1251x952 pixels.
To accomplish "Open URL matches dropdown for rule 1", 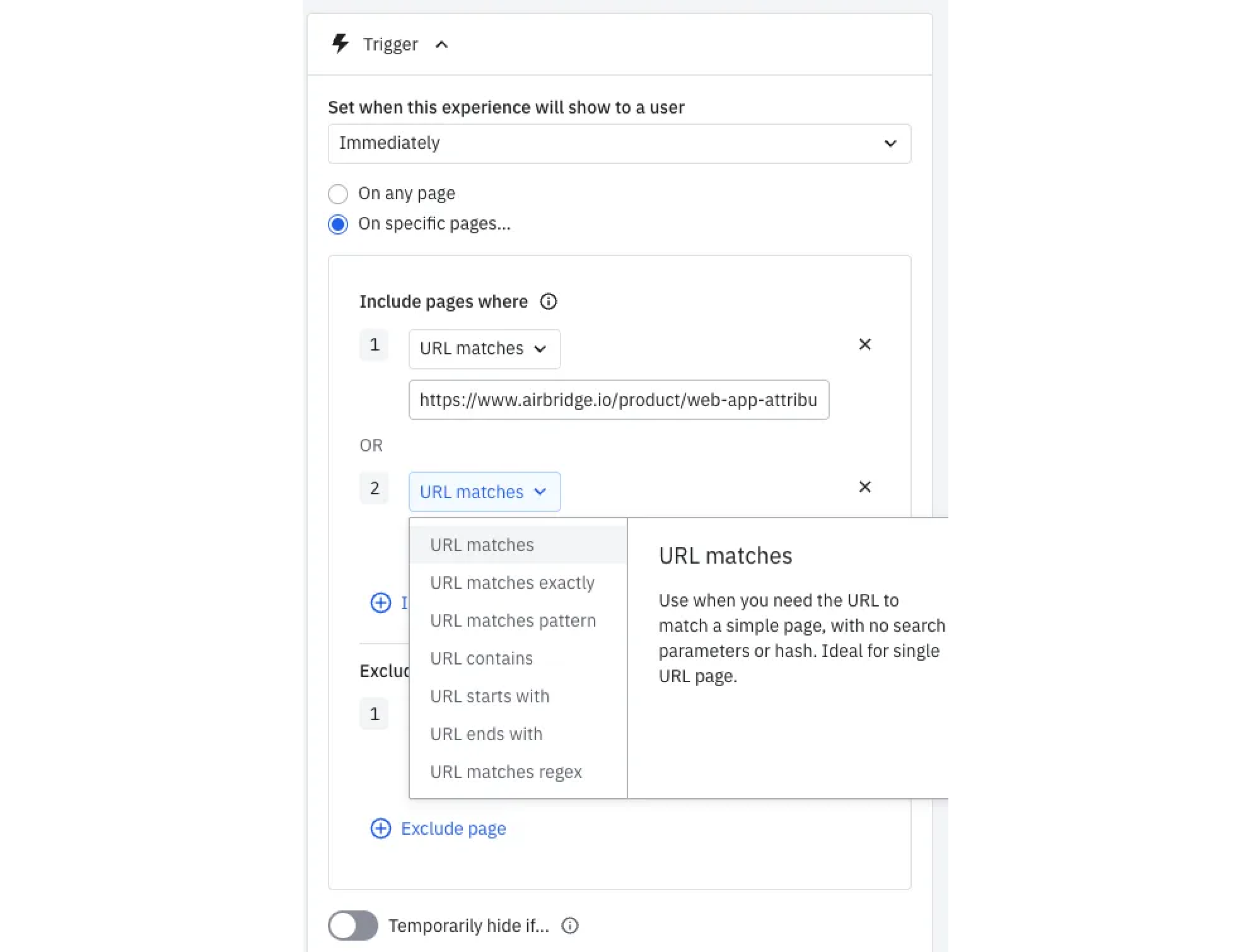I will click(x=484, y=349).
